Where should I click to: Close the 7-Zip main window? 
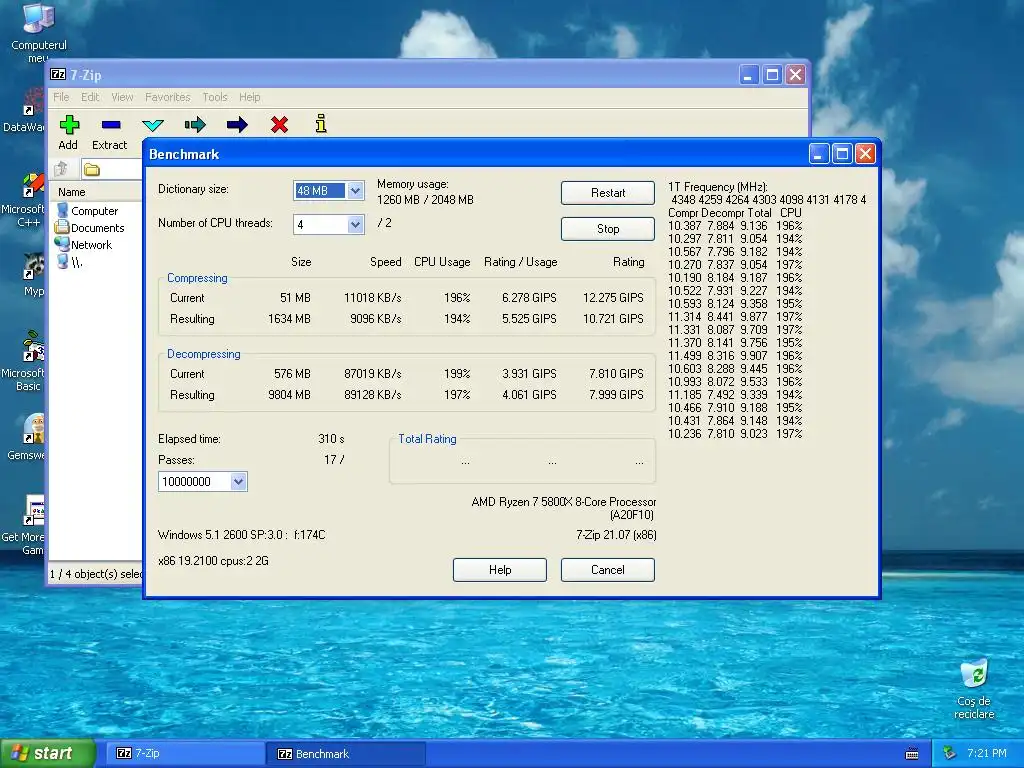795,74
